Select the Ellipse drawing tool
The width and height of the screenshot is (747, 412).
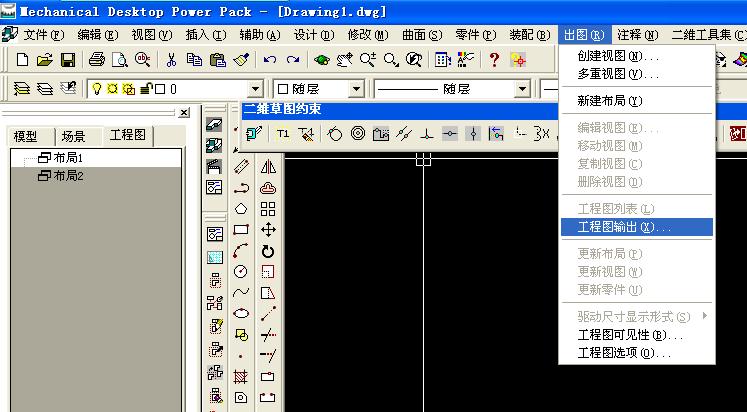pos(241,313)
